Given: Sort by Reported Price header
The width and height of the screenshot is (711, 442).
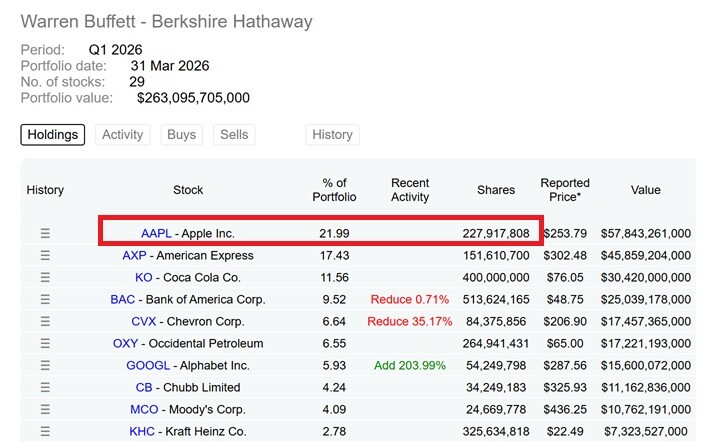Looking at the screenshot, I should point(565,190).
